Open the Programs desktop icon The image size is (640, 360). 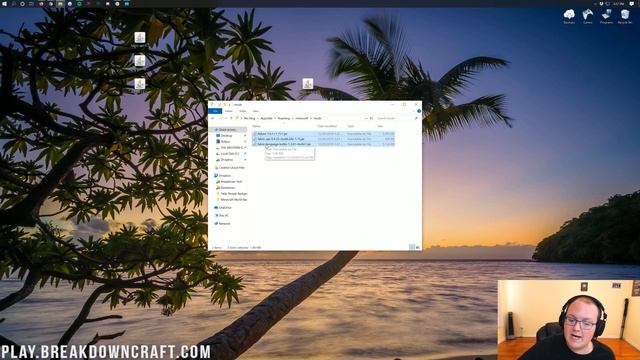606,16
